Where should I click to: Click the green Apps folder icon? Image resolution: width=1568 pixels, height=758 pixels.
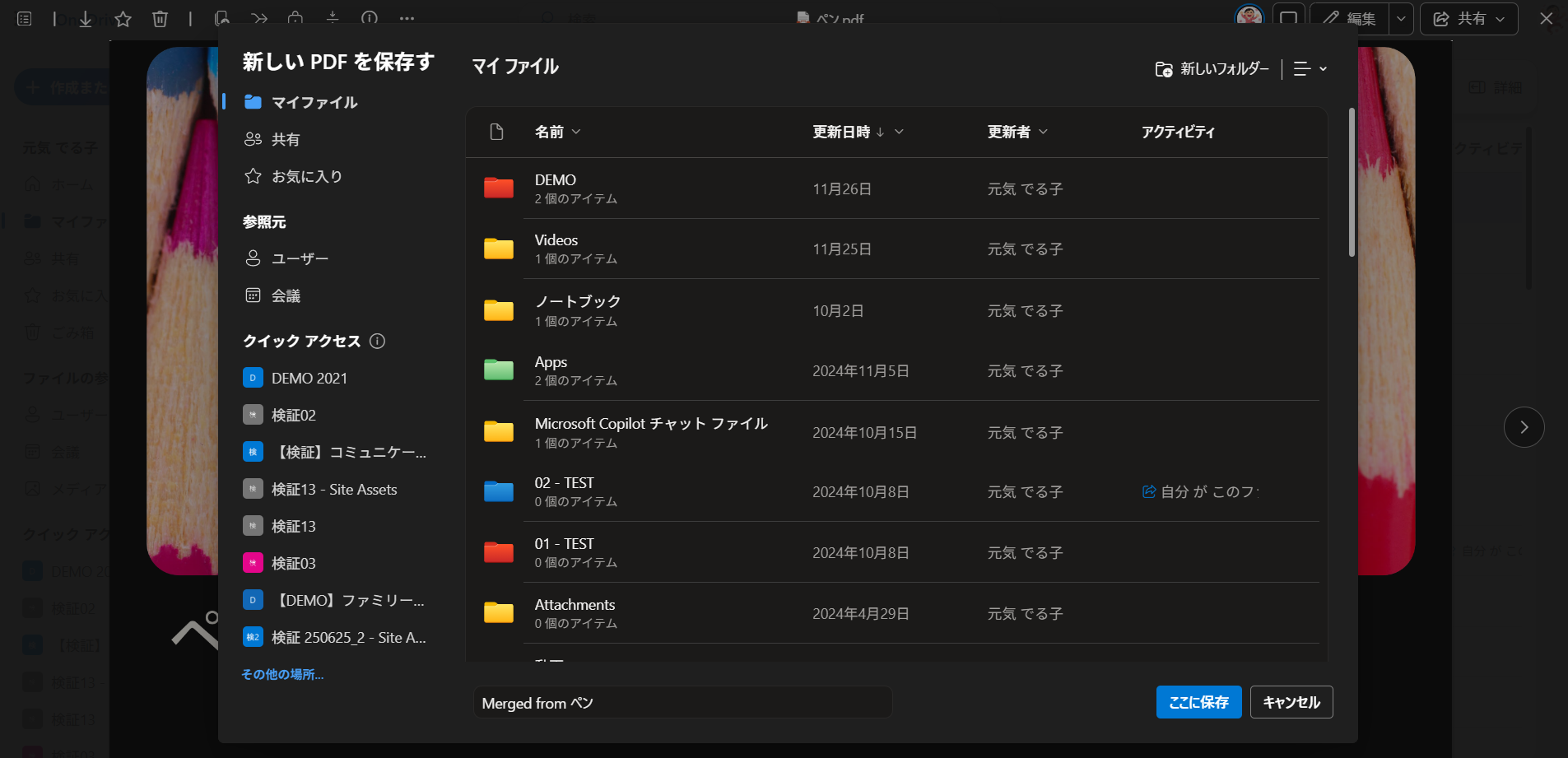[498, 370]
